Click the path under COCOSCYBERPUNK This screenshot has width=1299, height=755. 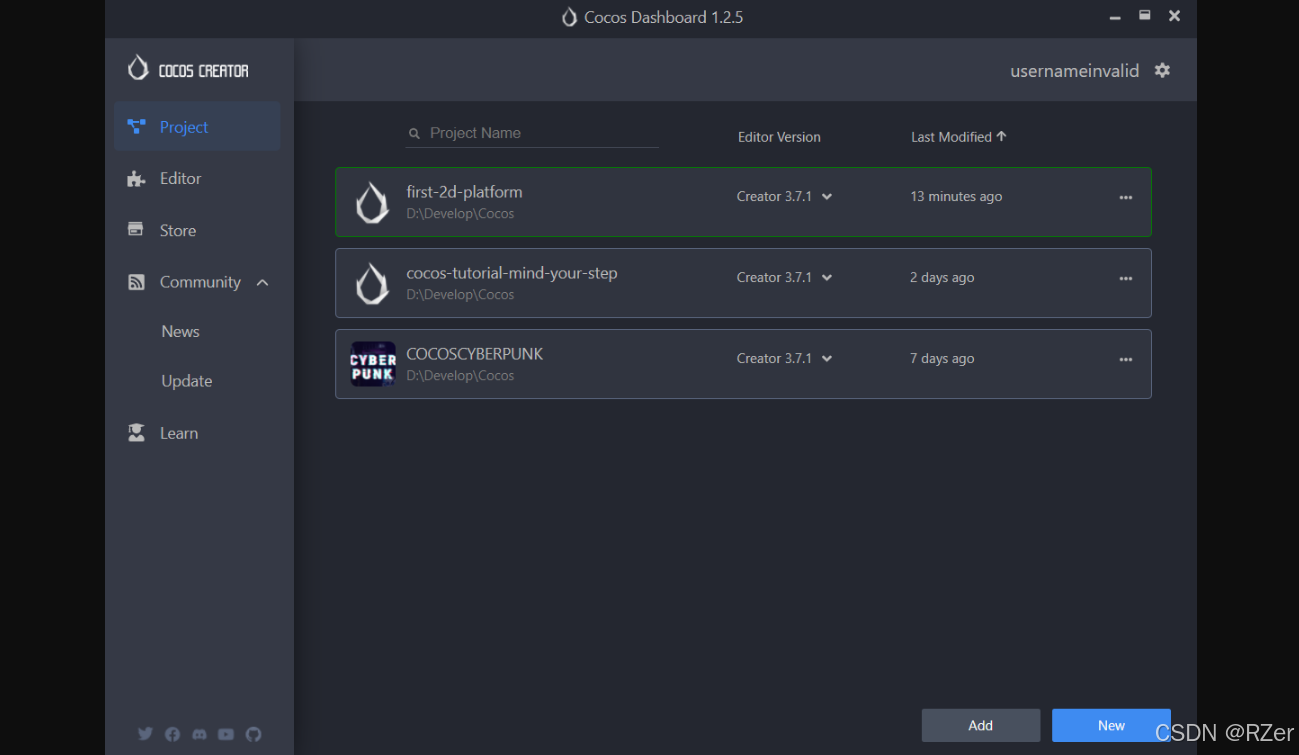pos(460,376)
